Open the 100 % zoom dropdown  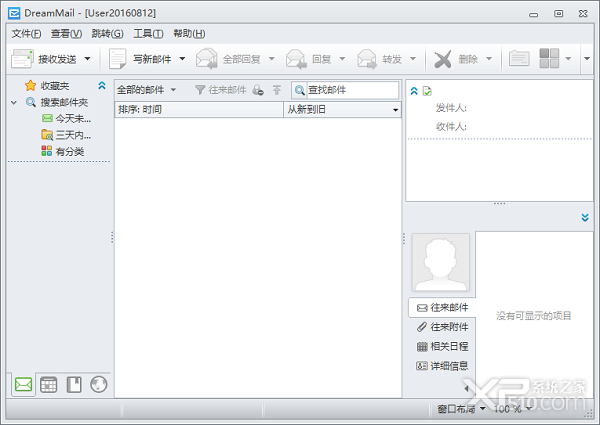[512, 409]
